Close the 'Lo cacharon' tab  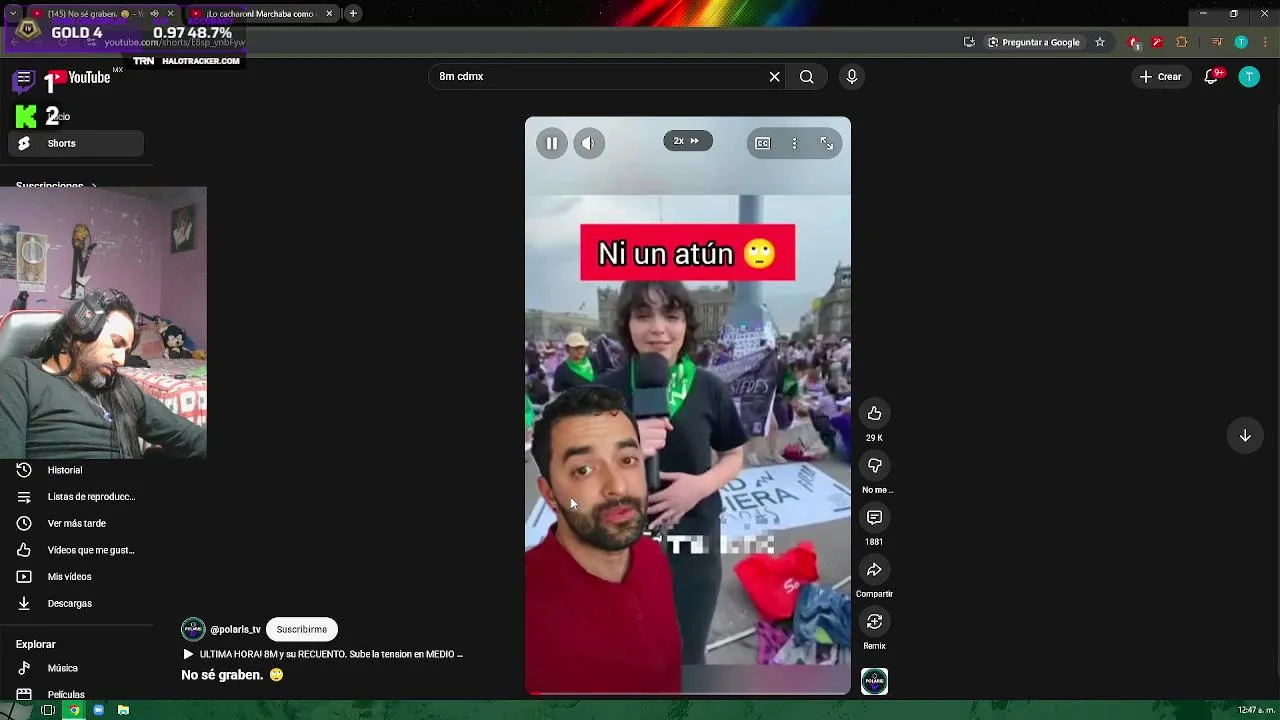point(329,14)
